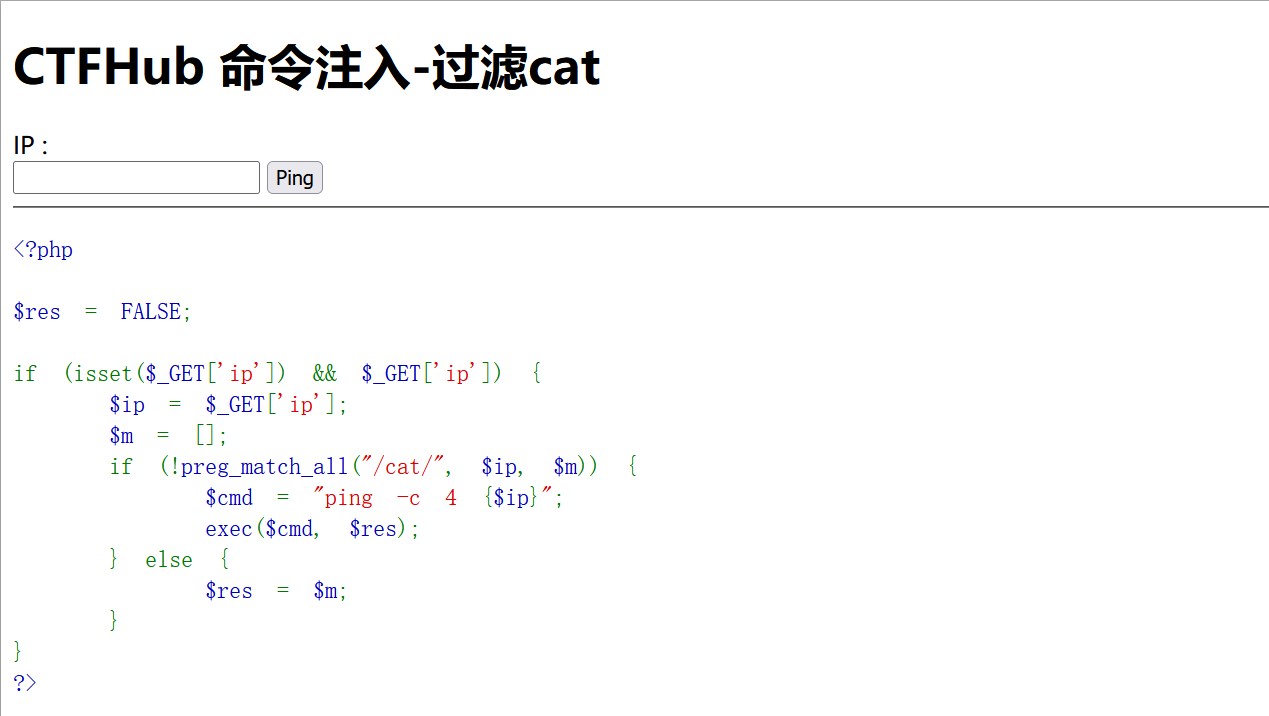Click the '} else {' line
Screen dimensions: 1269x716
click(169, 560)
